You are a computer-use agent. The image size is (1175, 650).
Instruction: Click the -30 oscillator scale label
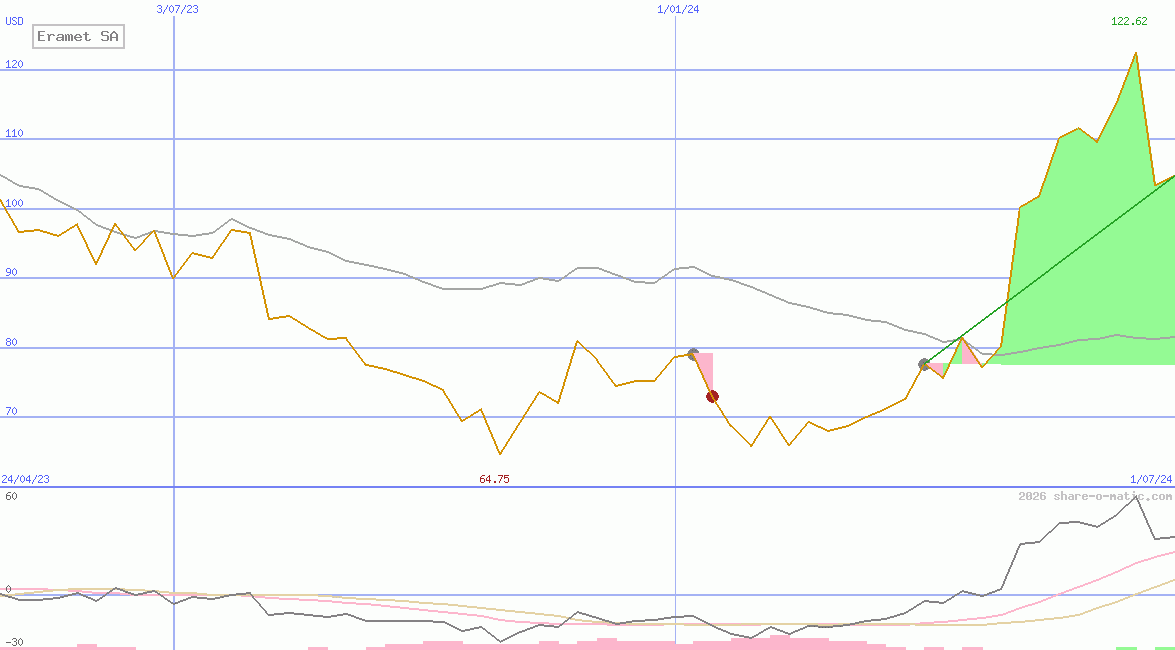(14, 642)
